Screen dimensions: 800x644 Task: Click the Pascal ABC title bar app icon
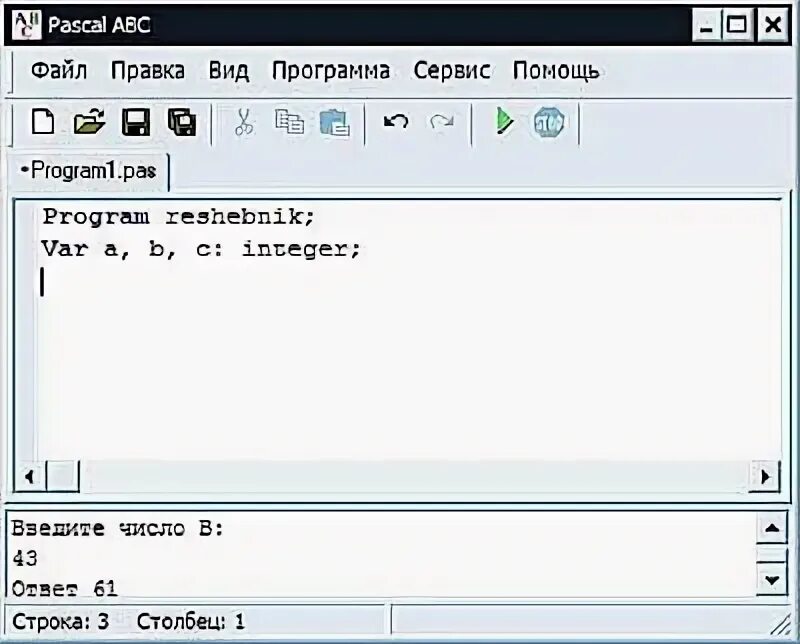coord(27,24)
